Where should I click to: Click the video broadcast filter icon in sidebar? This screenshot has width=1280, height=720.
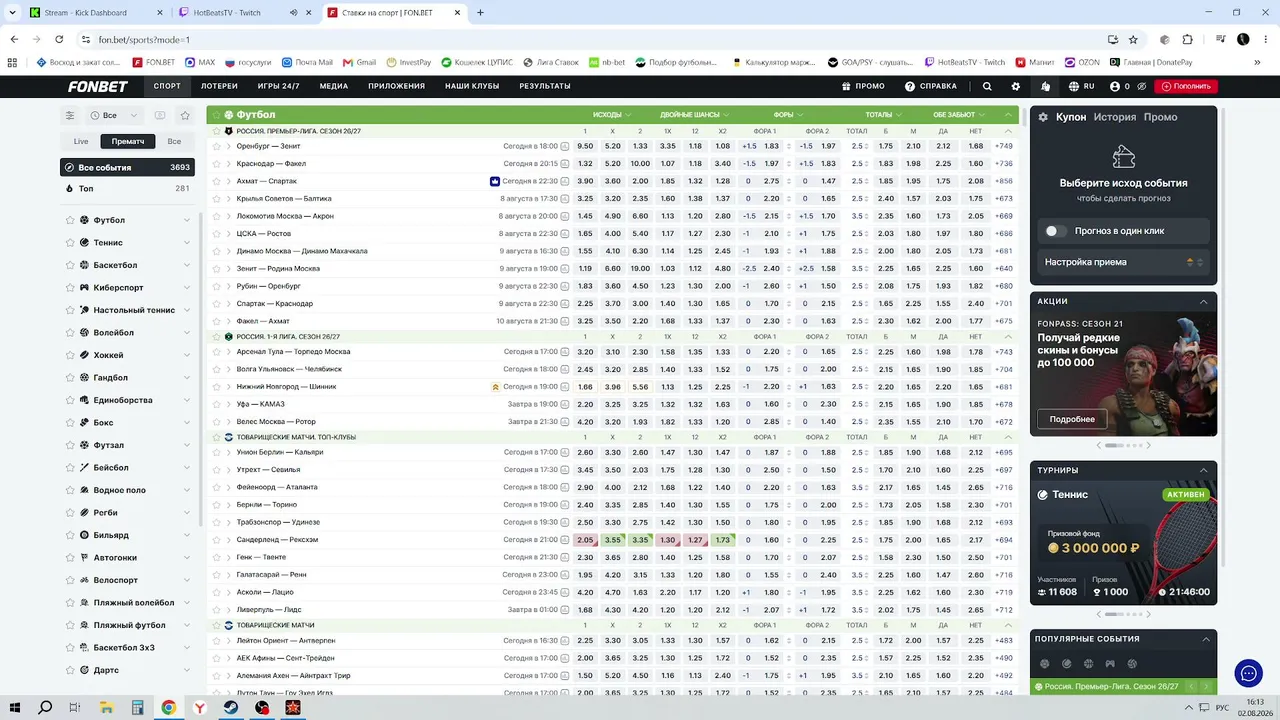pos(160,115)
